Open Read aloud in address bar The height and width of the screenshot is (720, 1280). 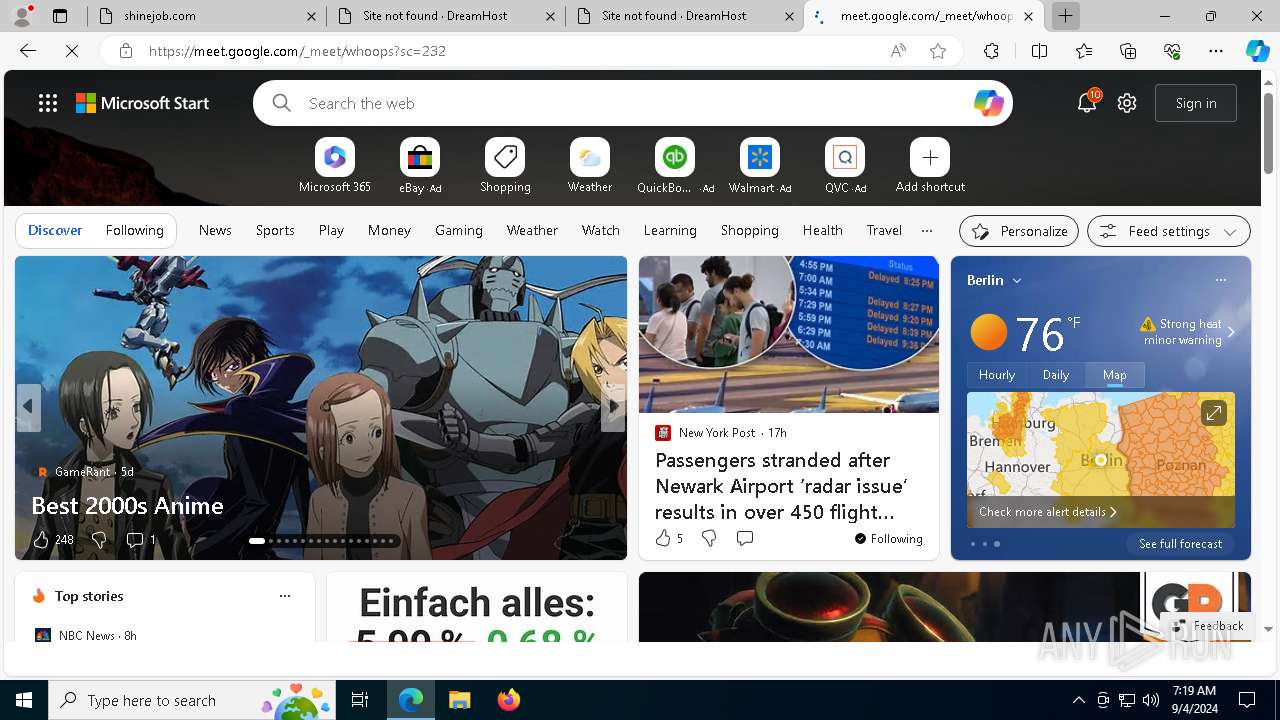tap(898, 51)
